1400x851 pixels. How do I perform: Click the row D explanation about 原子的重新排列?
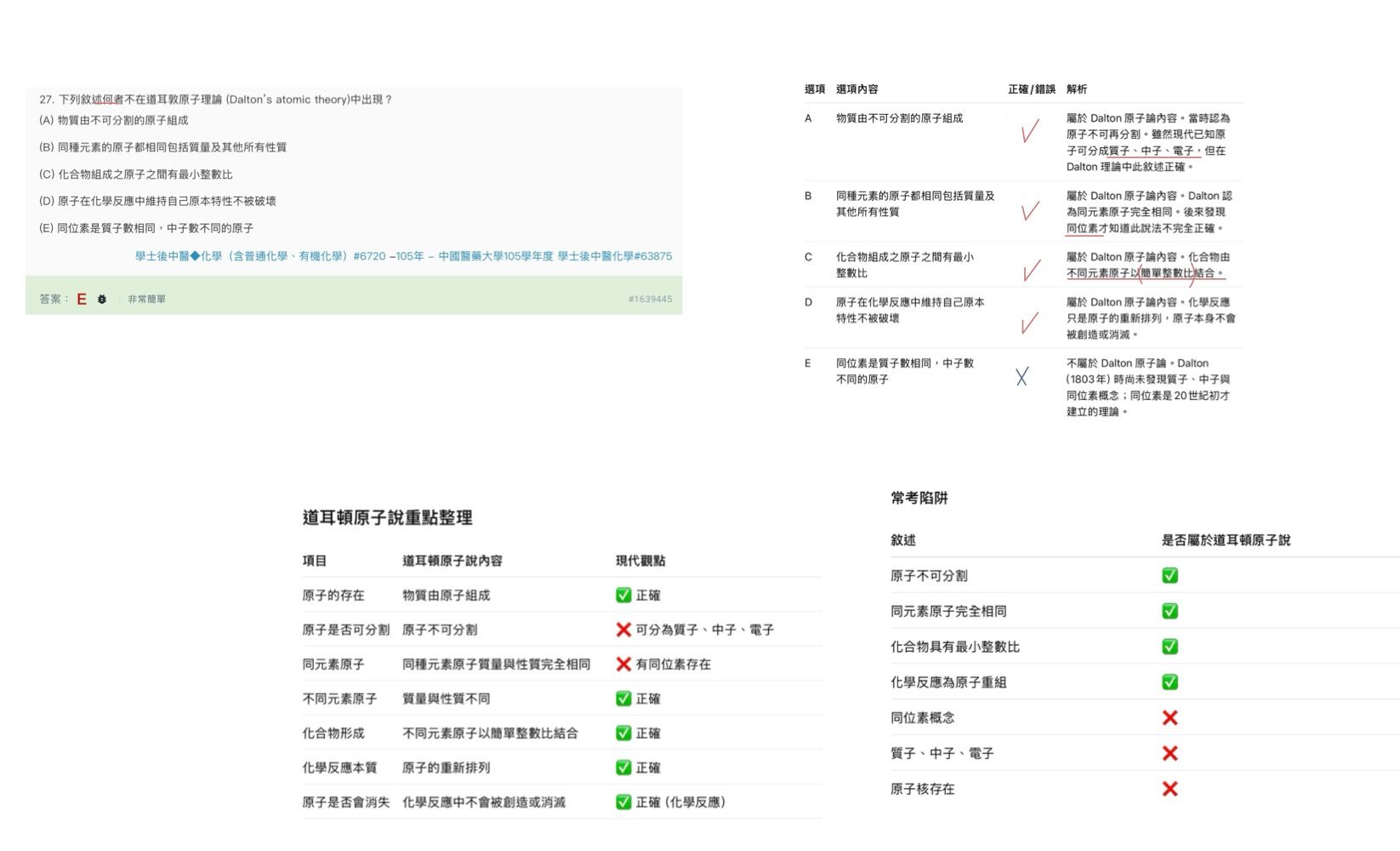[x=1151, y=318]
